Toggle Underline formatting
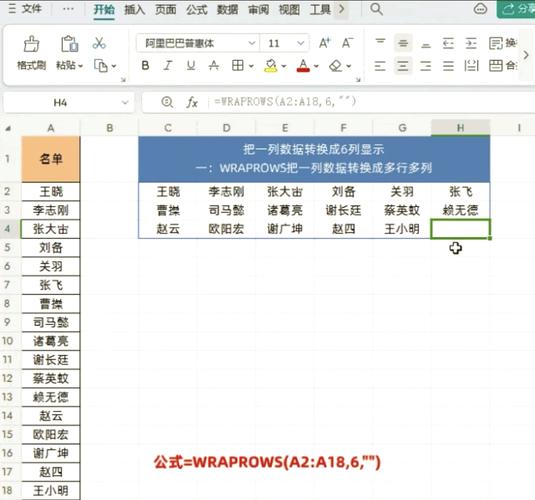 click(191, 66)
